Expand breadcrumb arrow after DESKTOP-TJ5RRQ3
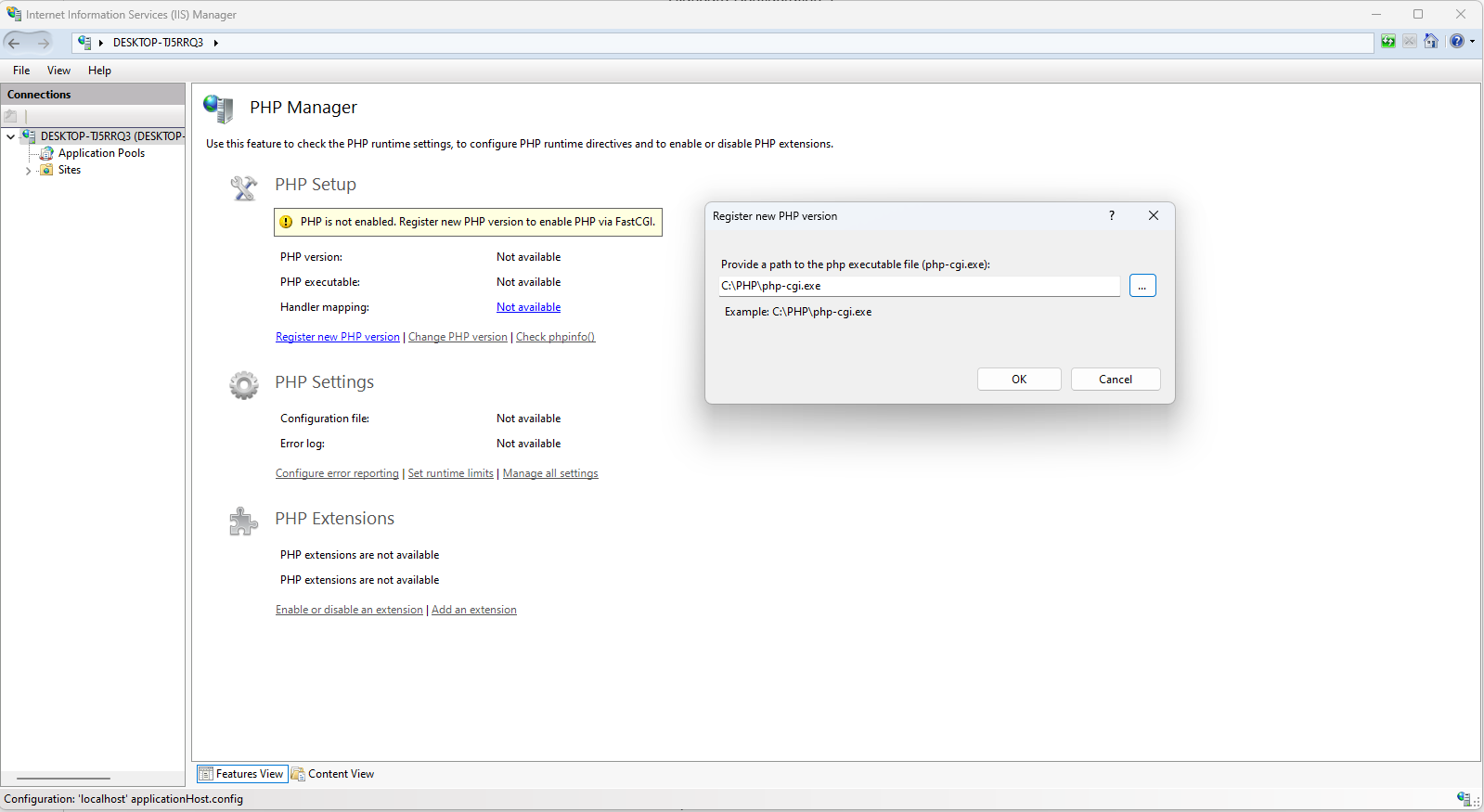 point(215,43)
